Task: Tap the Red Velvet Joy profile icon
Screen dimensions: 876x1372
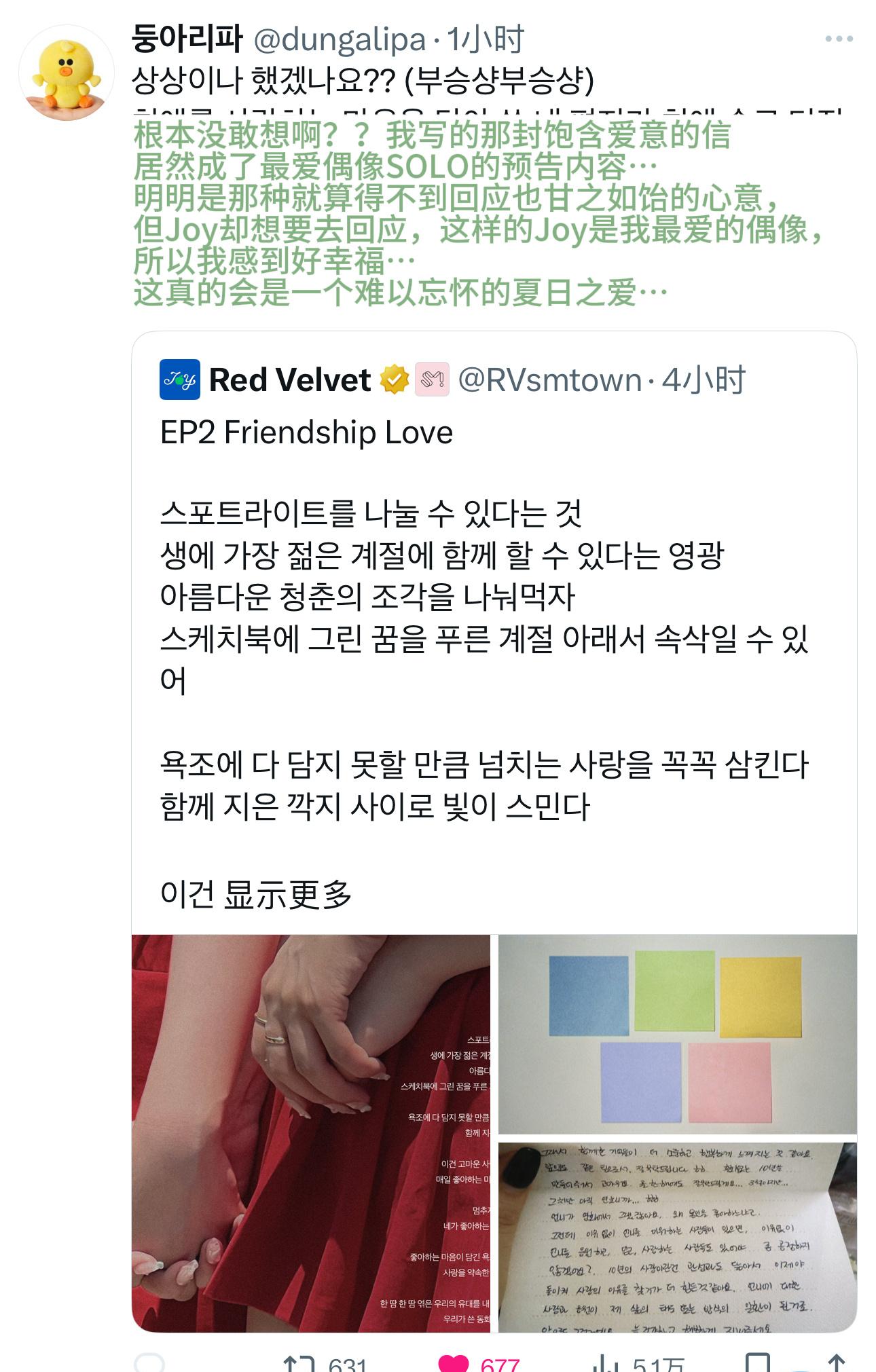Action: pyautogui.click(x=180, y=379)
